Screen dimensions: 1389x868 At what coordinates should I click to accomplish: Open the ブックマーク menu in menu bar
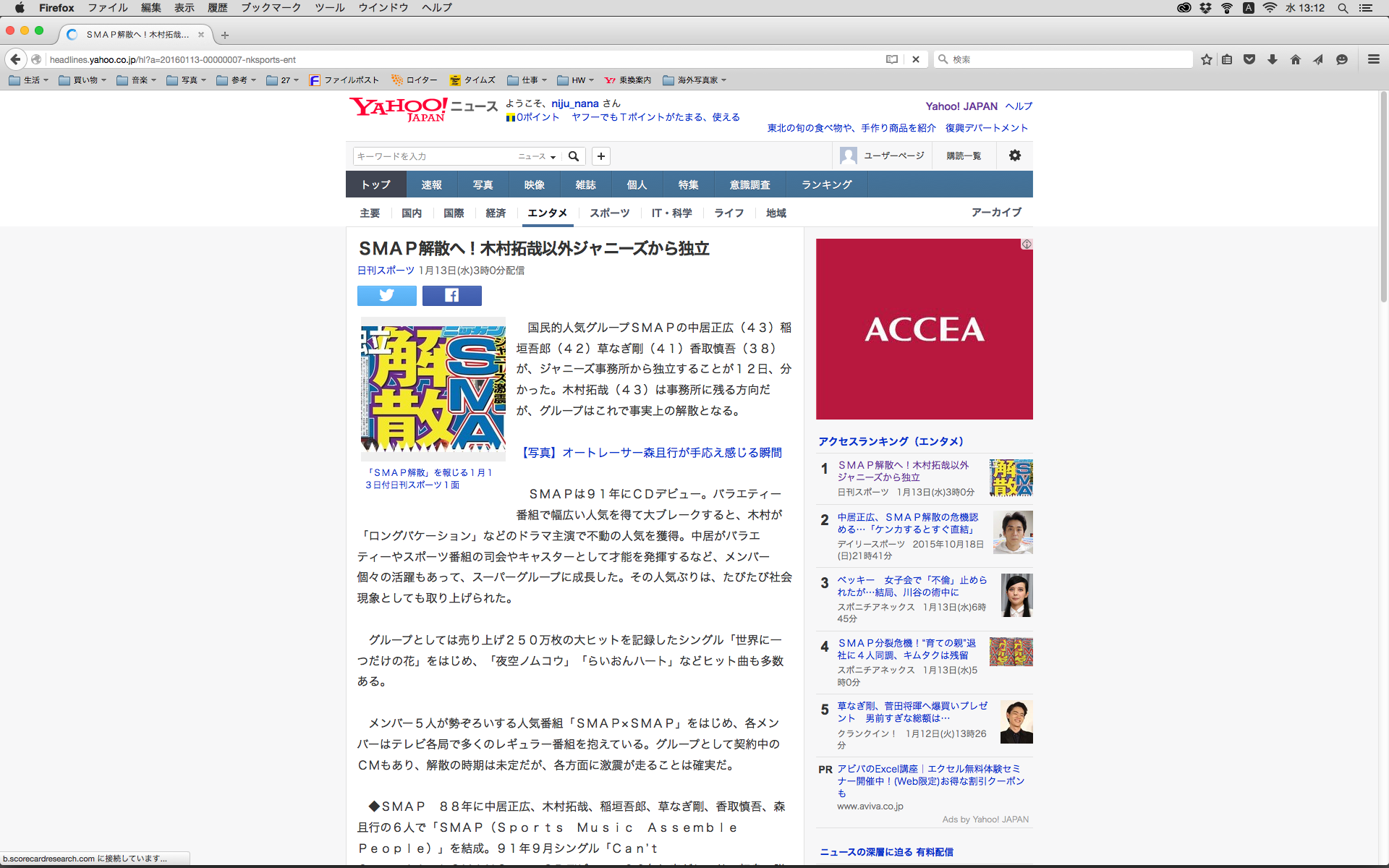pos(271,8)
